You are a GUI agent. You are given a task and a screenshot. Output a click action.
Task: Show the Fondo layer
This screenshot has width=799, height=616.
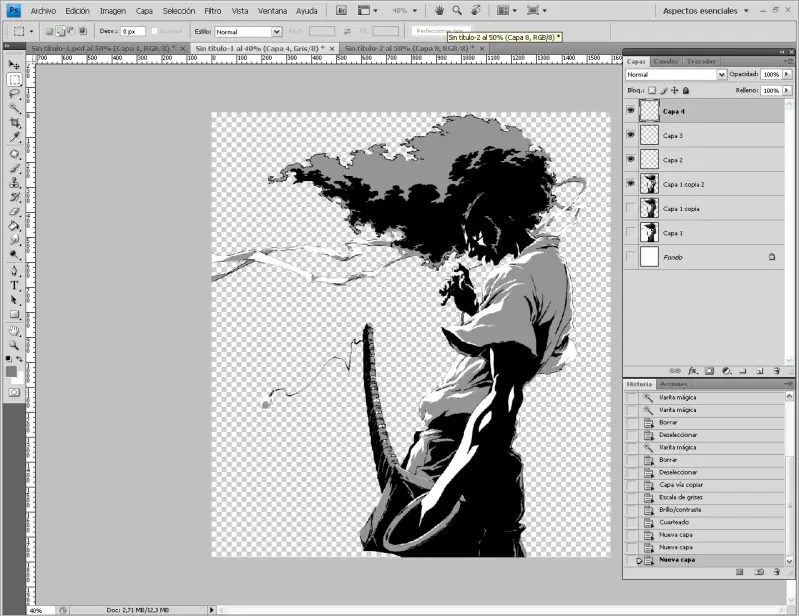631,257
